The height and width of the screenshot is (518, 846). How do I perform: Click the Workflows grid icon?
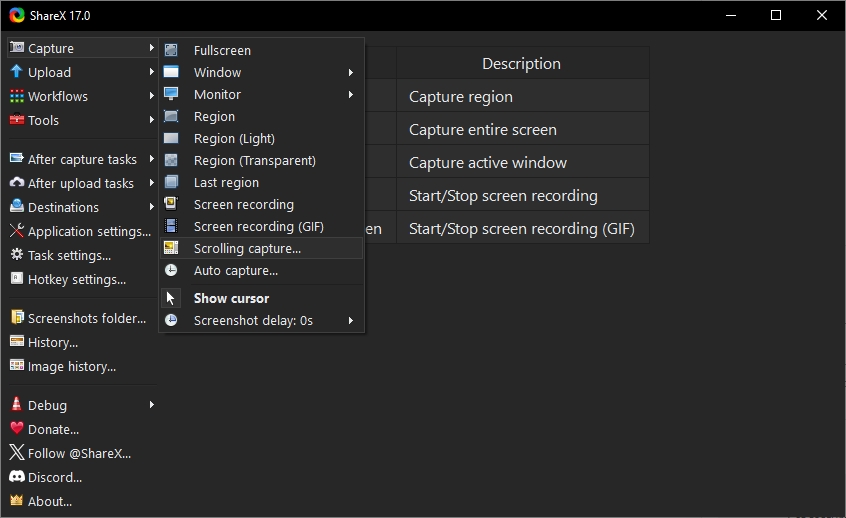17,96
